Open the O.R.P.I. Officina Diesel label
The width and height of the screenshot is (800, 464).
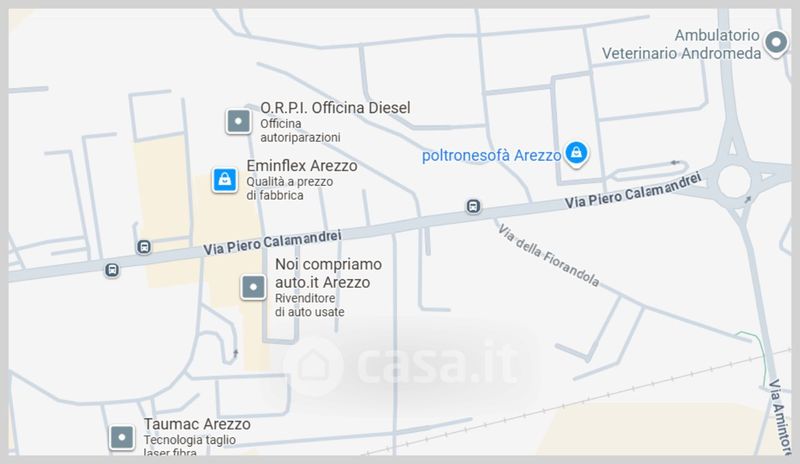click(335, 108)
